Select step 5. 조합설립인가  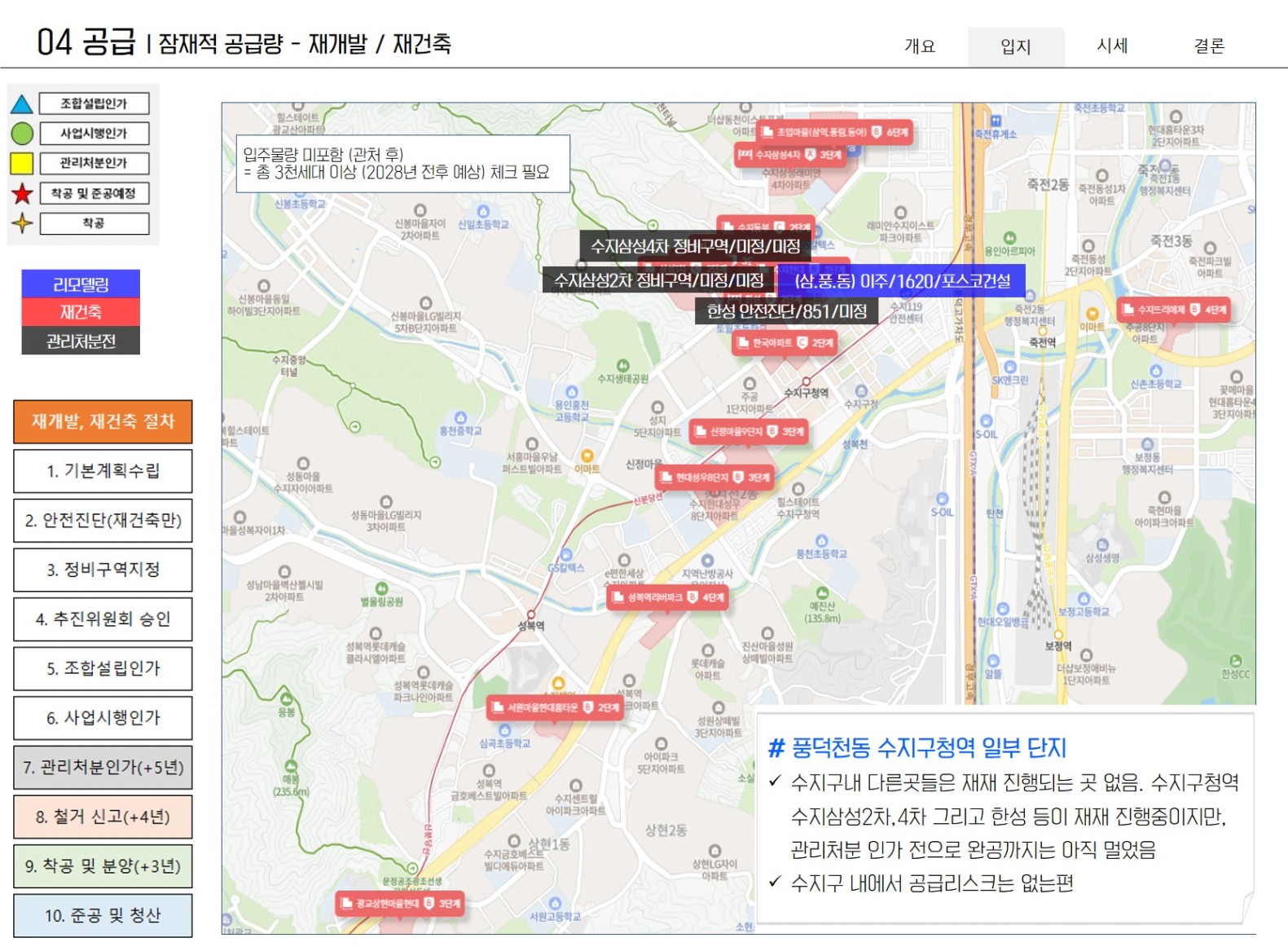pos(103,668)
